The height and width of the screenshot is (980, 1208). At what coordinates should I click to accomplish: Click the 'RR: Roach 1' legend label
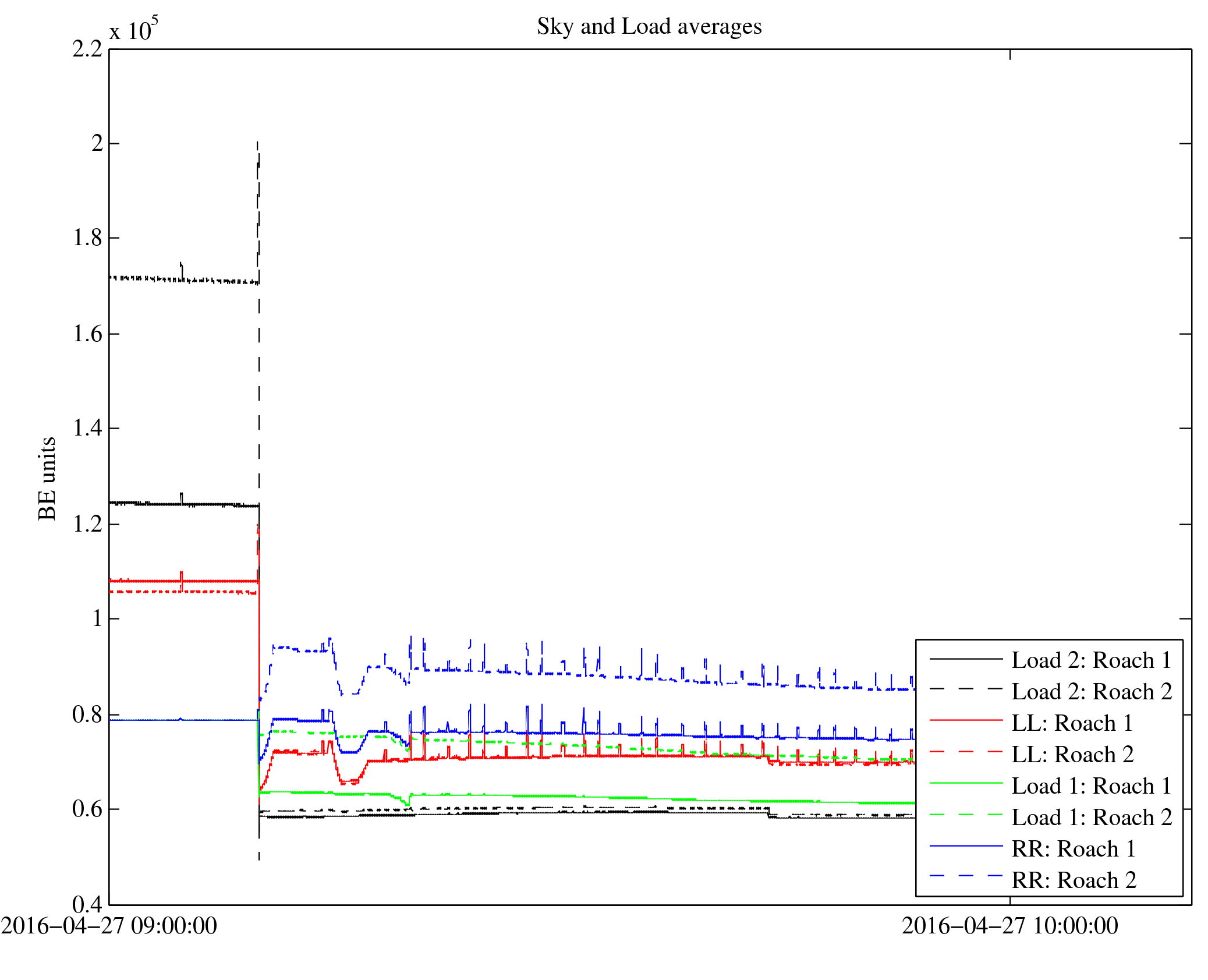(1073, 849)
